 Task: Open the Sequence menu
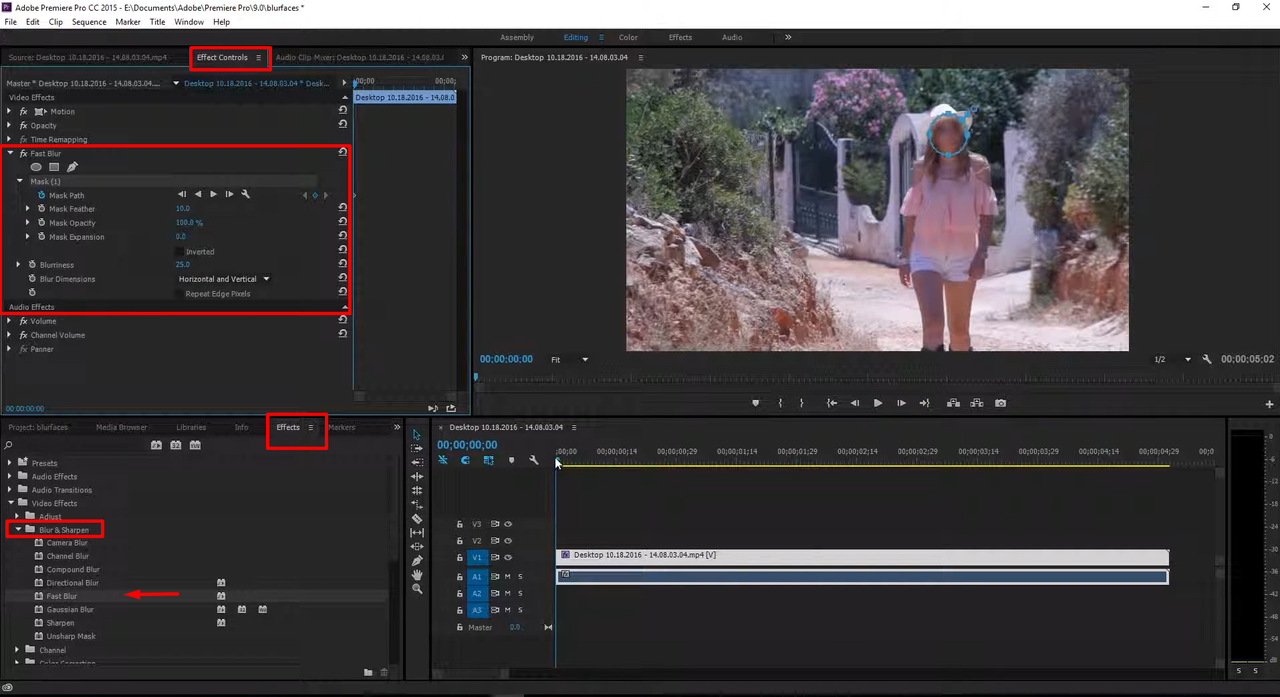pos(89,21)
